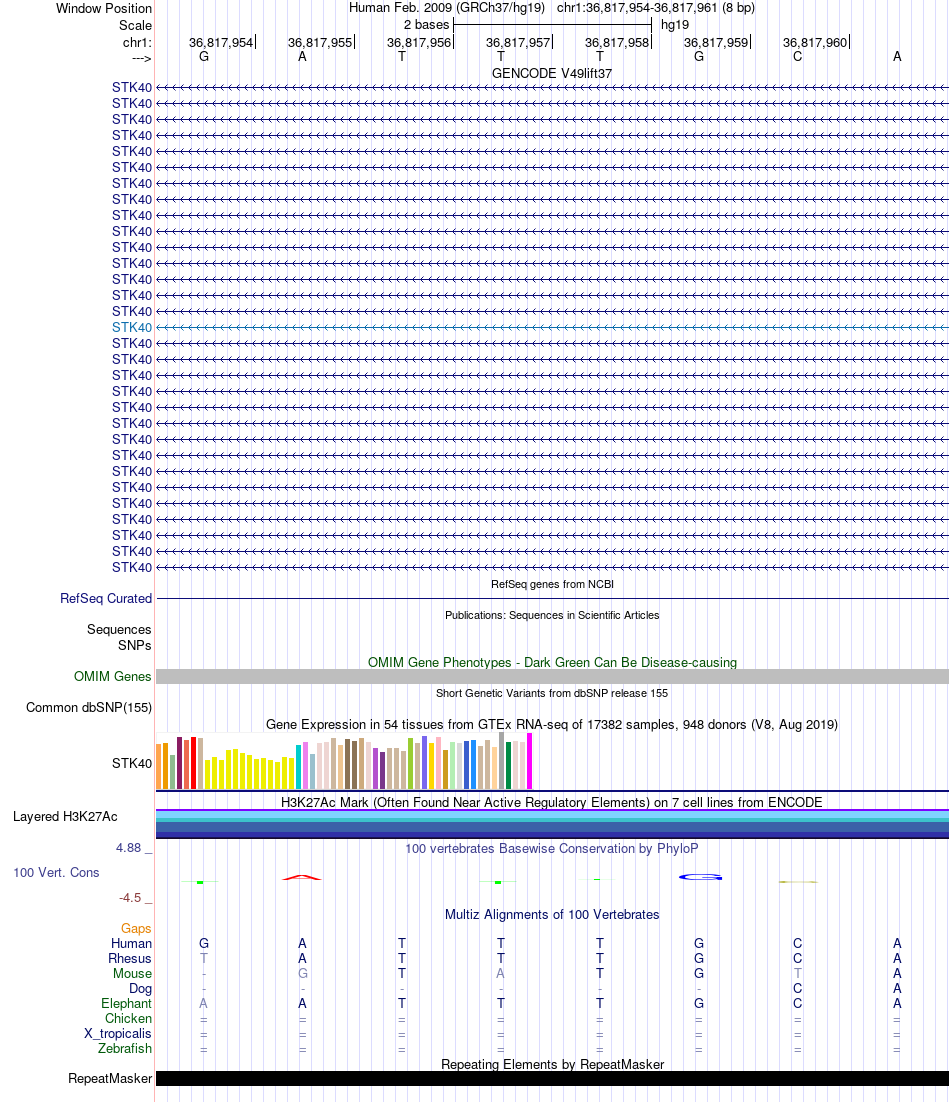This screenshot has width=950, height=1102.
Task: Click the red A PhyloP conservation logo
Action: tap(301, 877)
